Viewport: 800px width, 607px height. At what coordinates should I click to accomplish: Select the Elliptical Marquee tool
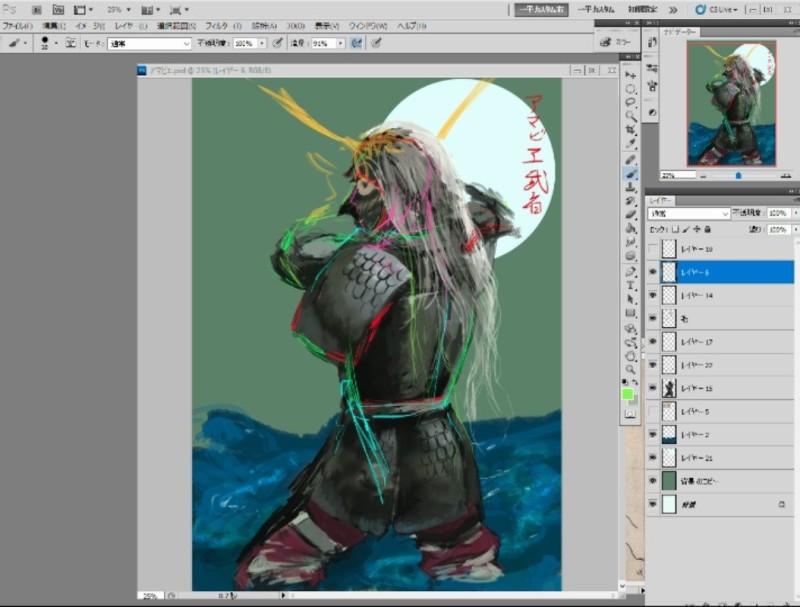(x=631, y=89)
